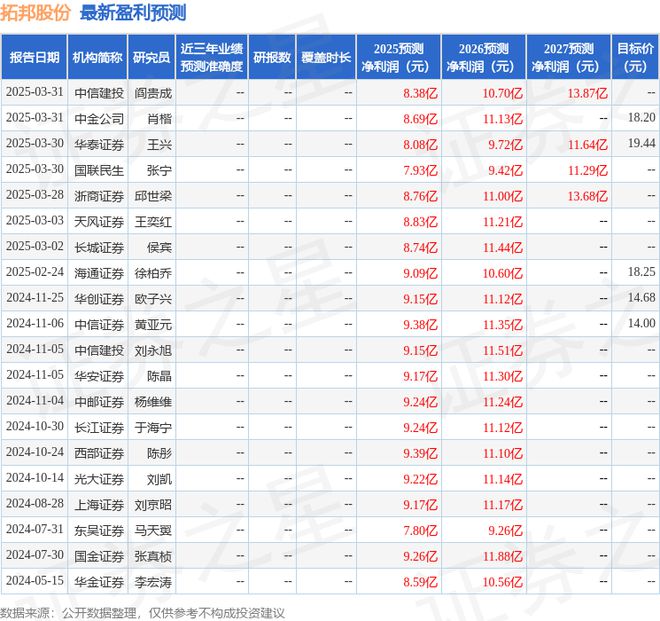Image resolution: width=660 pixels, height=621 pixels.
Task: Select 光大证券 institution cell
Action: (99, 479)
